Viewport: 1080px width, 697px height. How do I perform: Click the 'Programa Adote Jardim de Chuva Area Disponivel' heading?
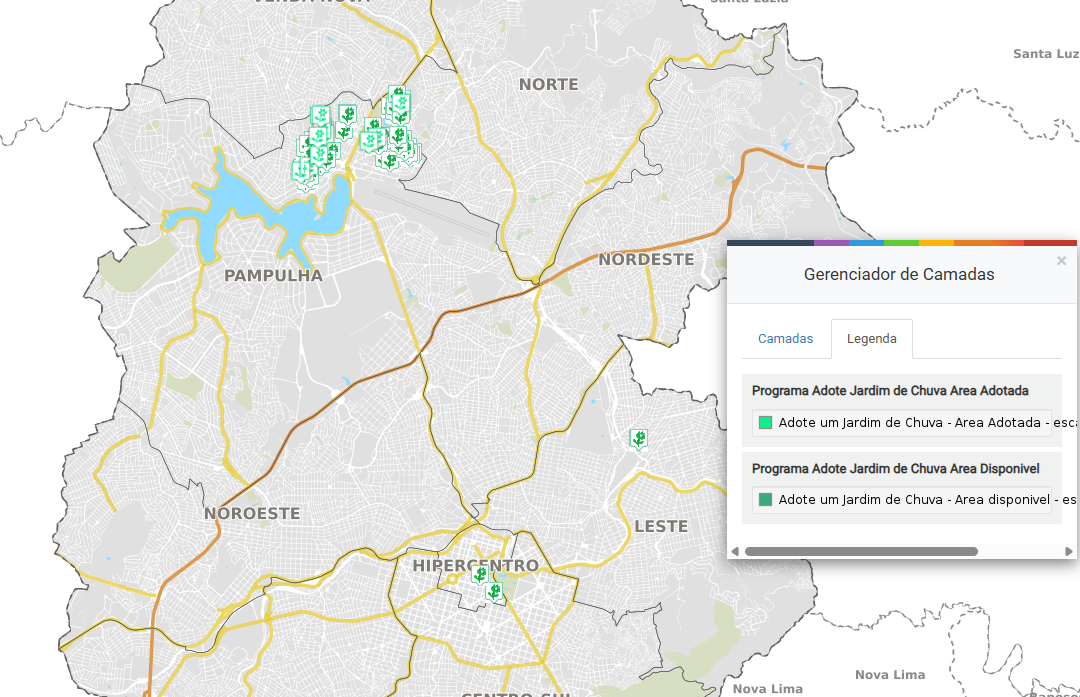point(895,468)
